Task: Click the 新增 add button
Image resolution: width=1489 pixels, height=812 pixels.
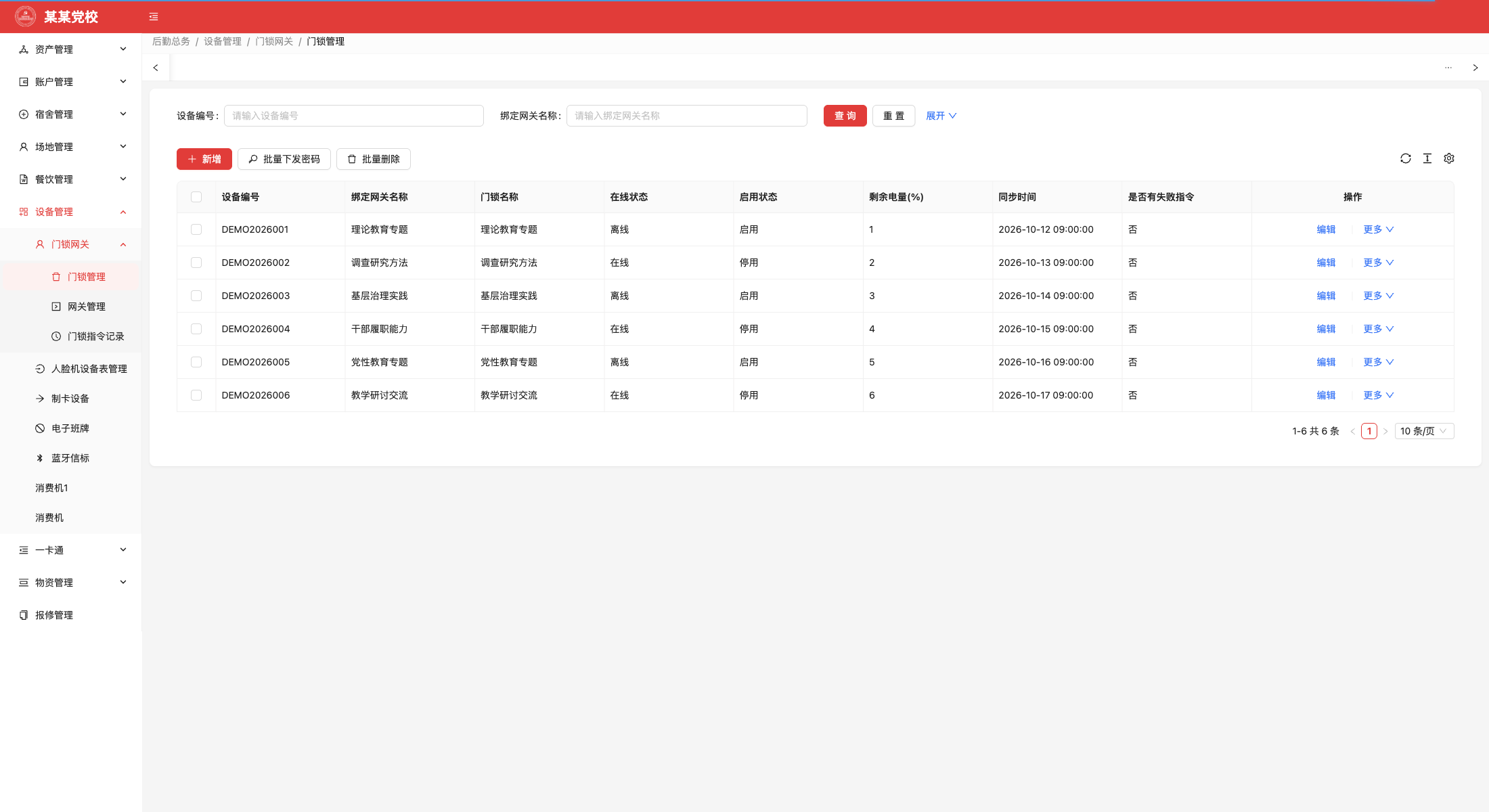Action: (204, 159)
